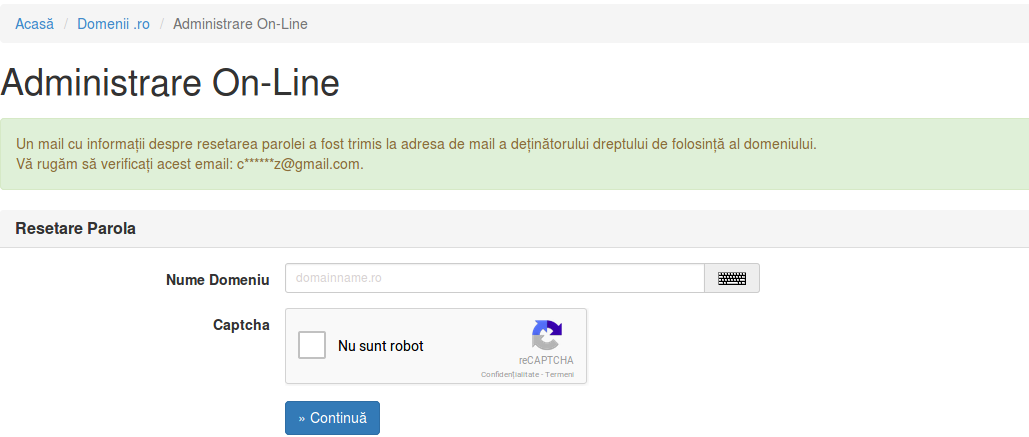Click the Resetare Parola panel header
1029x437 pixels.
(x=514, y=229)
